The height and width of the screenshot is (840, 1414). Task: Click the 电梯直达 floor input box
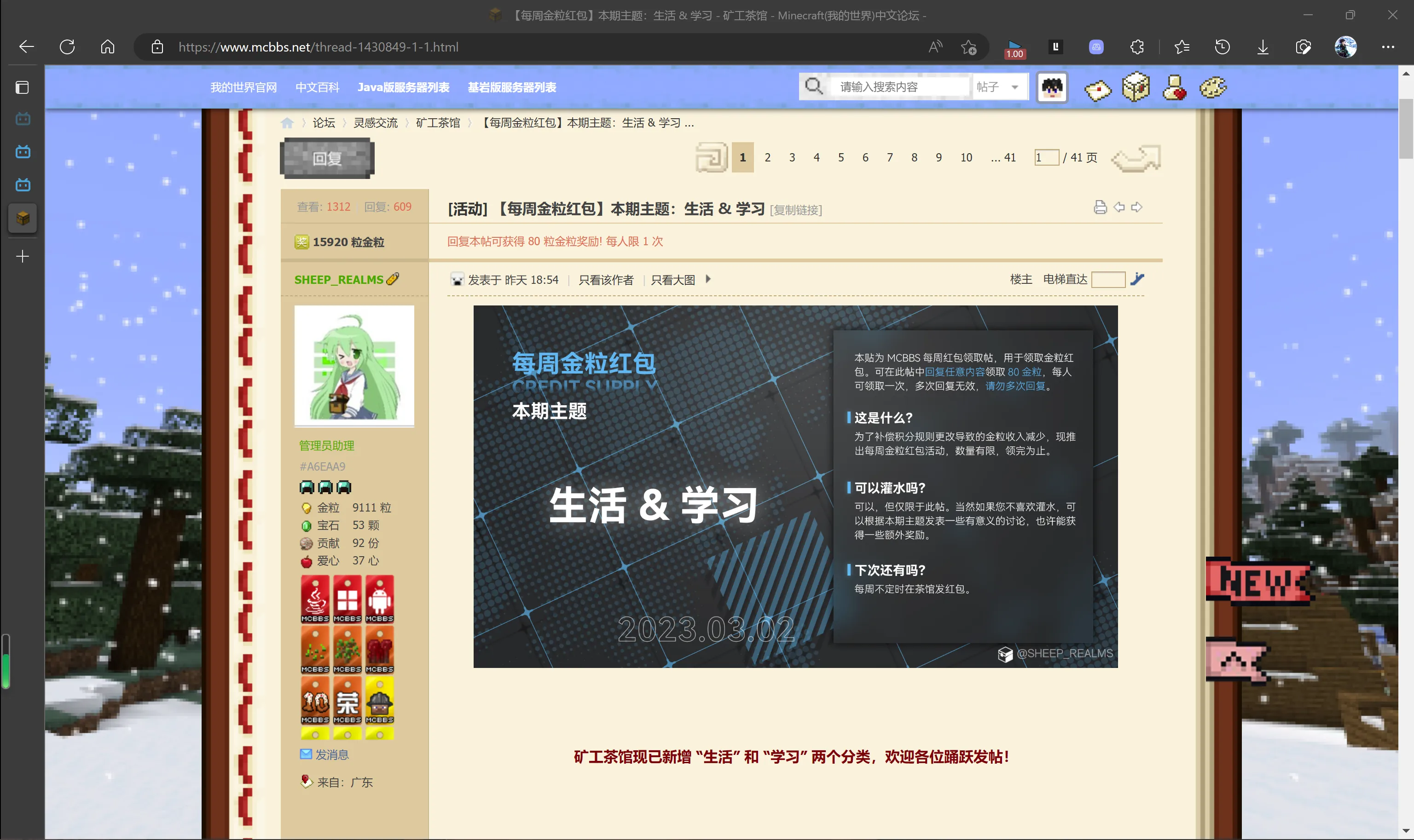point(1108,280)
